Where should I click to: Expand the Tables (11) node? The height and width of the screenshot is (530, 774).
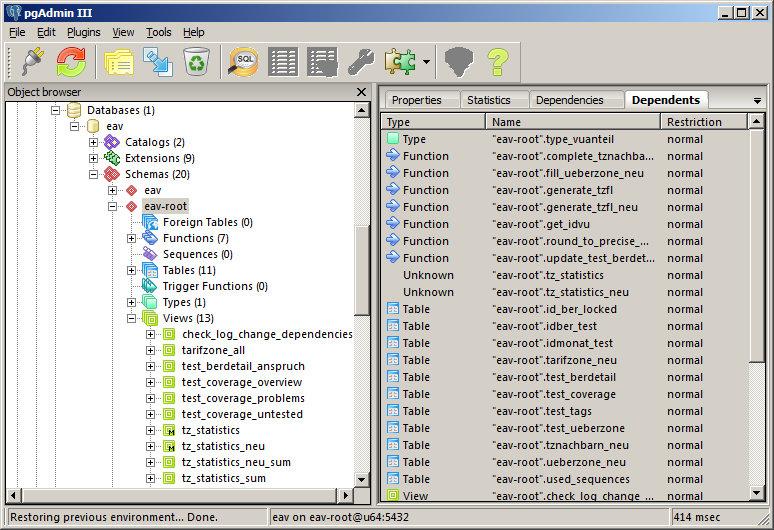[x=132, y=270]
